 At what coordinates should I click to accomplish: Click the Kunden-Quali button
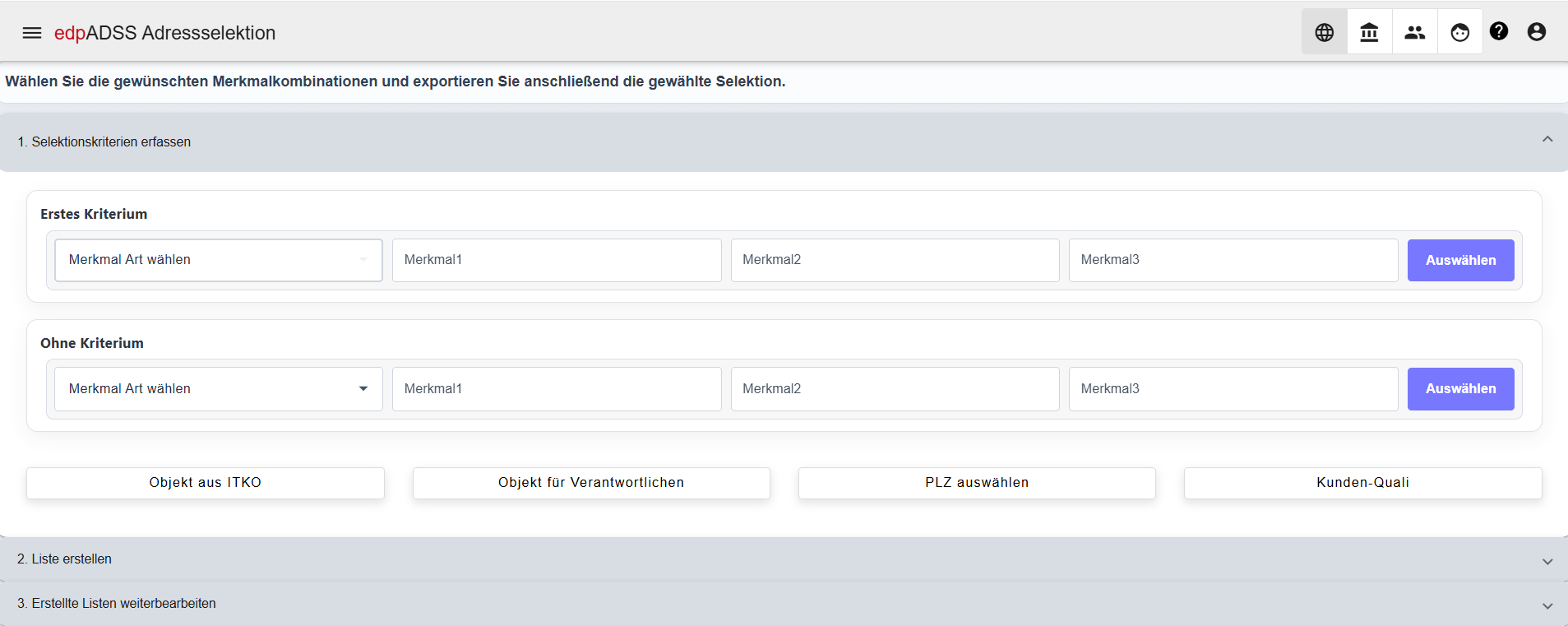(1362, 483)
